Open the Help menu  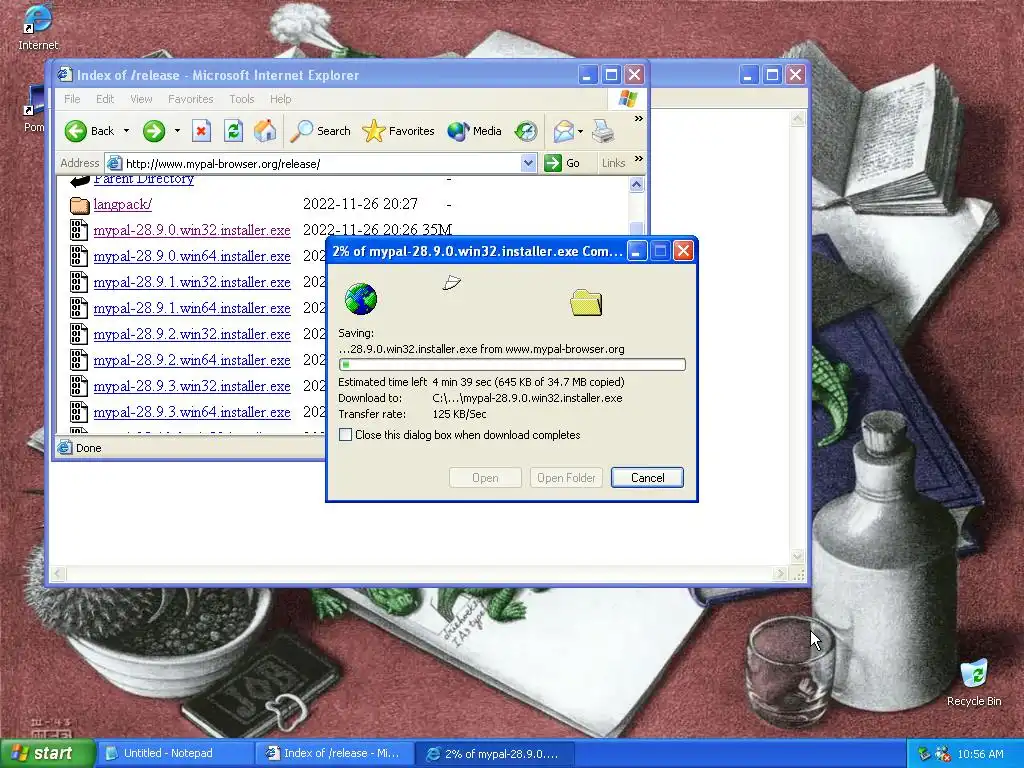tap(281, 99)
